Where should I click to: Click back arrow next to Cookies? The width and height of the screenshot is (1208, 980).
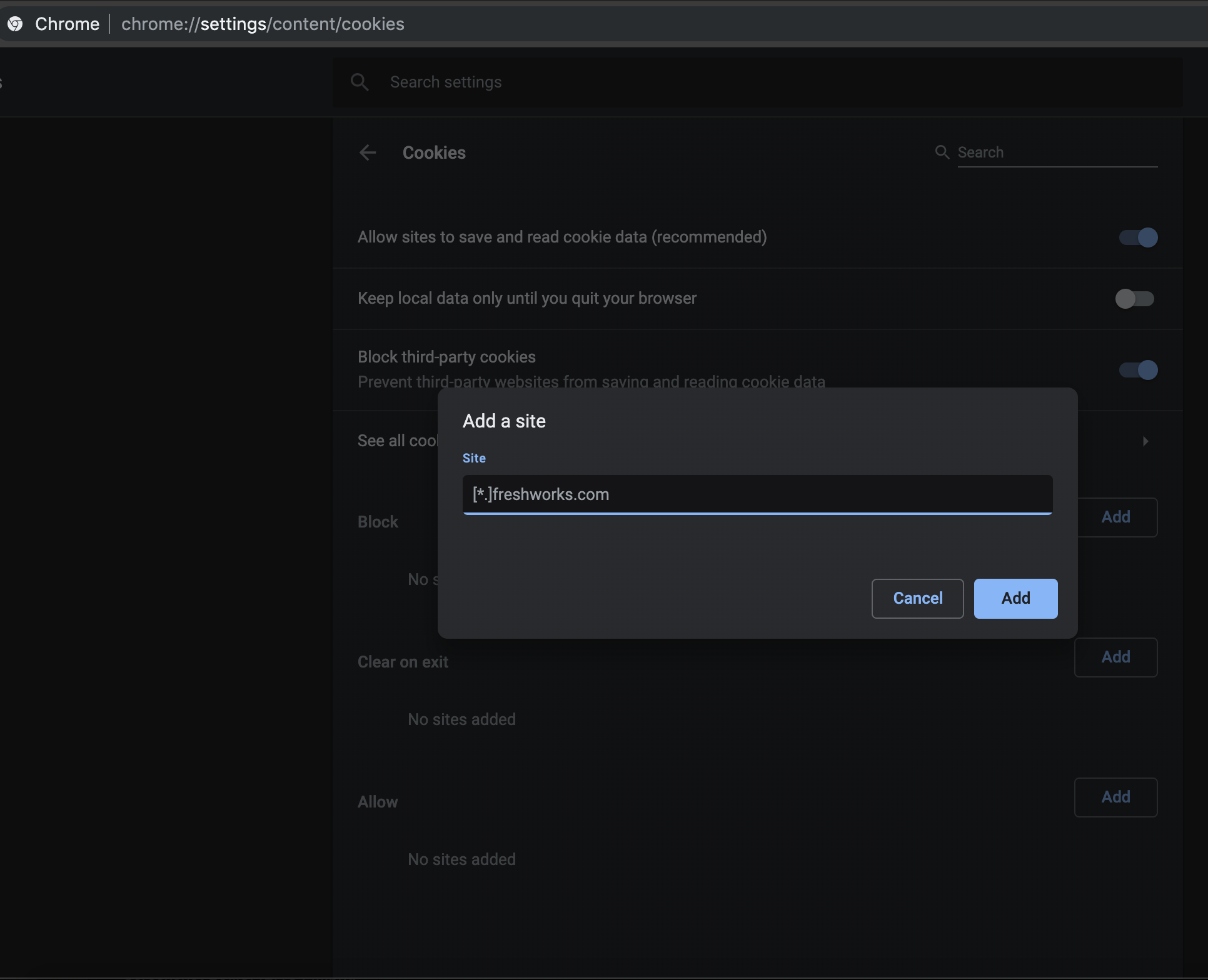[368, 152]
